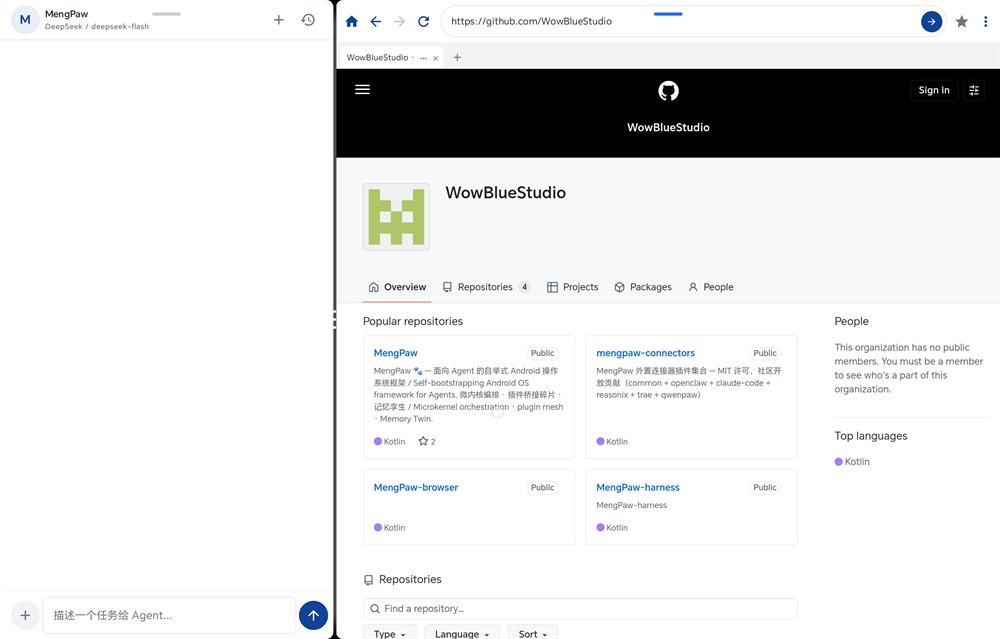Click the MengPaw avatar icon

click(x=25, y=20)
